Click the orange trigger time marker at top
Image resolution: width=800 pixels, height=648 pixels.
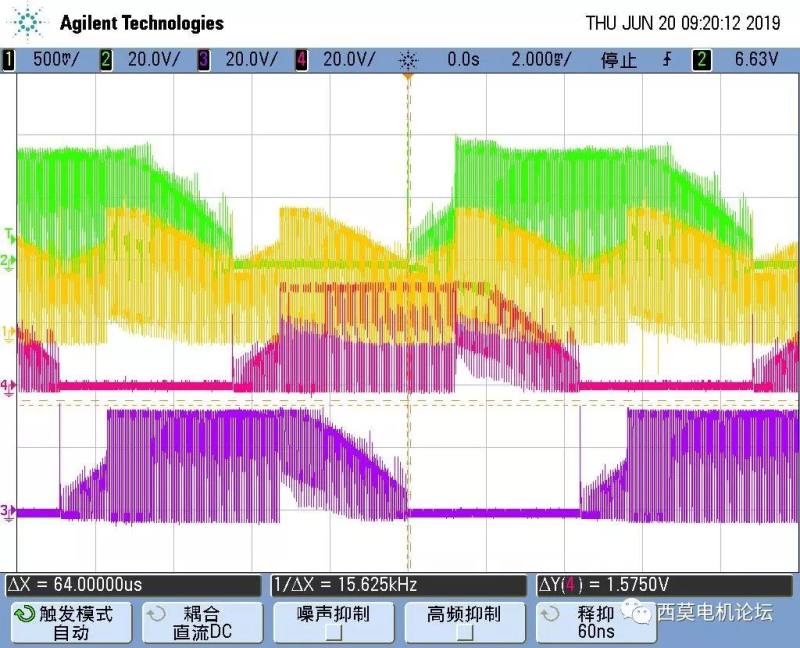click(x=407, y=79)
